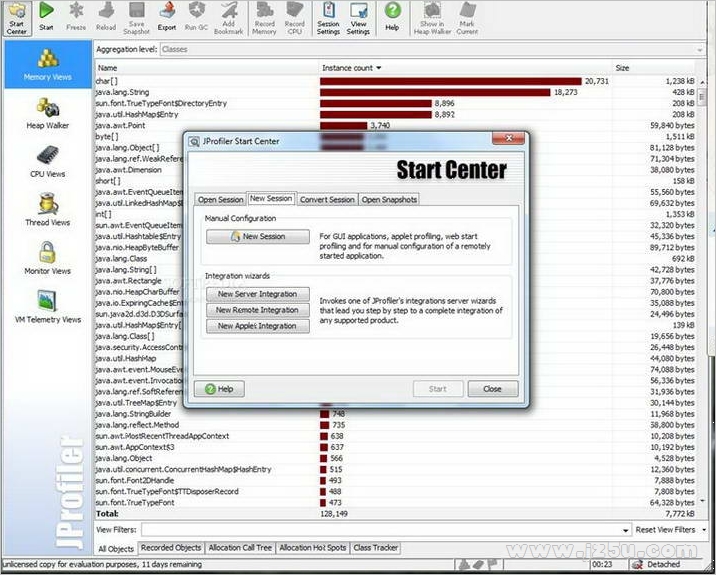Click the Reload toolbar icon
This screenshot has height=575, width=716.
click(x=106, y=16)
